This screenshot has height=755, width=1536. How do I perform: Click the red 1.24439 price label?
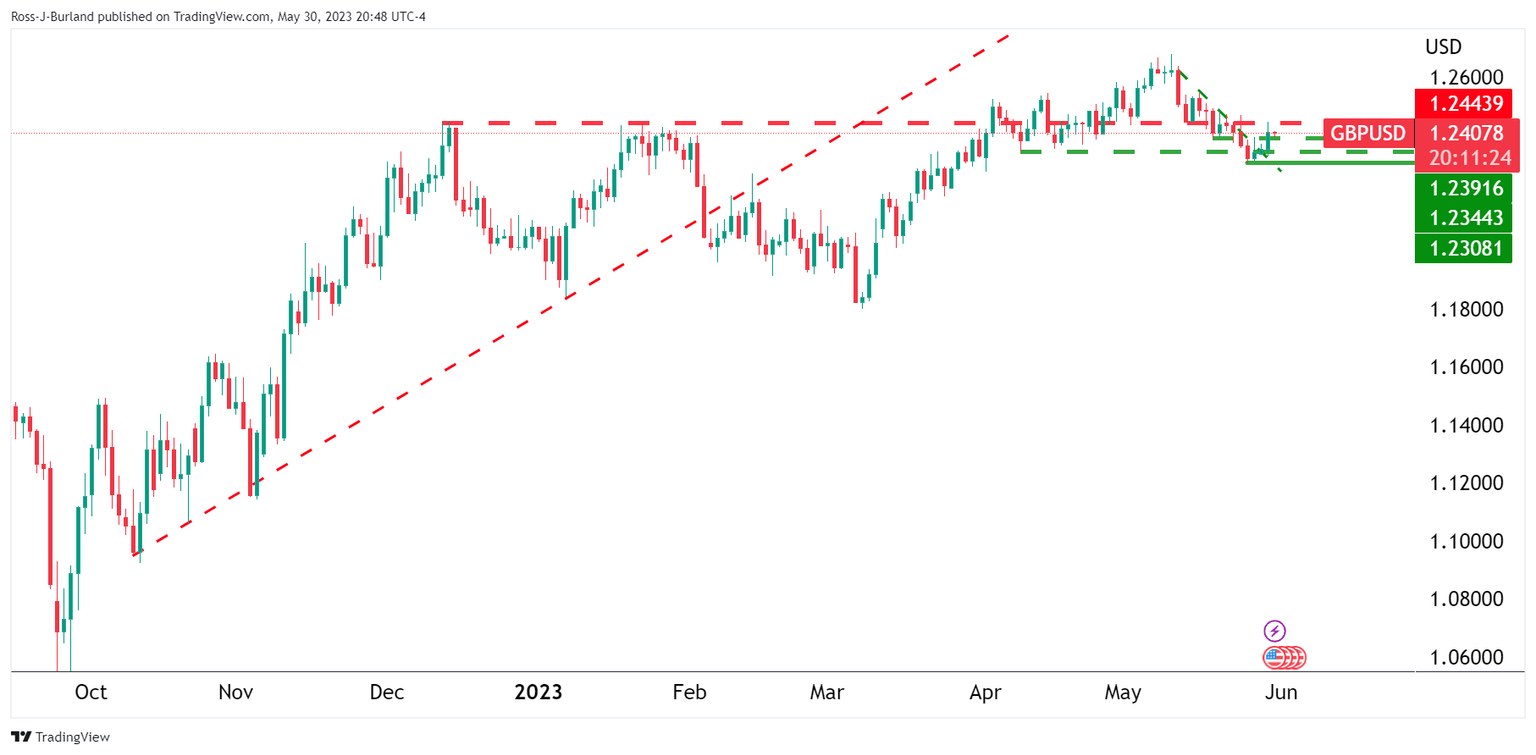click(x=1463, y=102)
